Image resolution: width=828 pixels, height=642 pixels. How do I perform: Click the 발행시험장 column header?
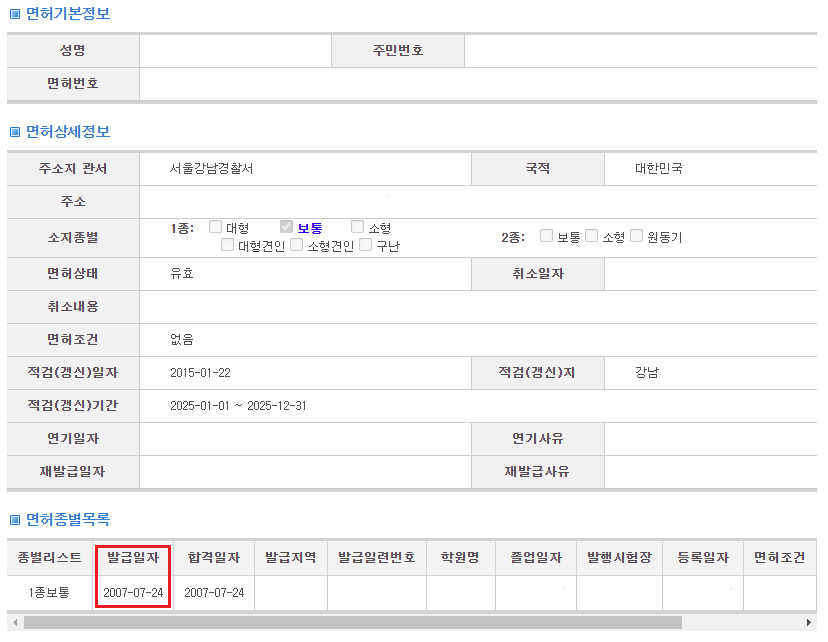coord(620,558)
